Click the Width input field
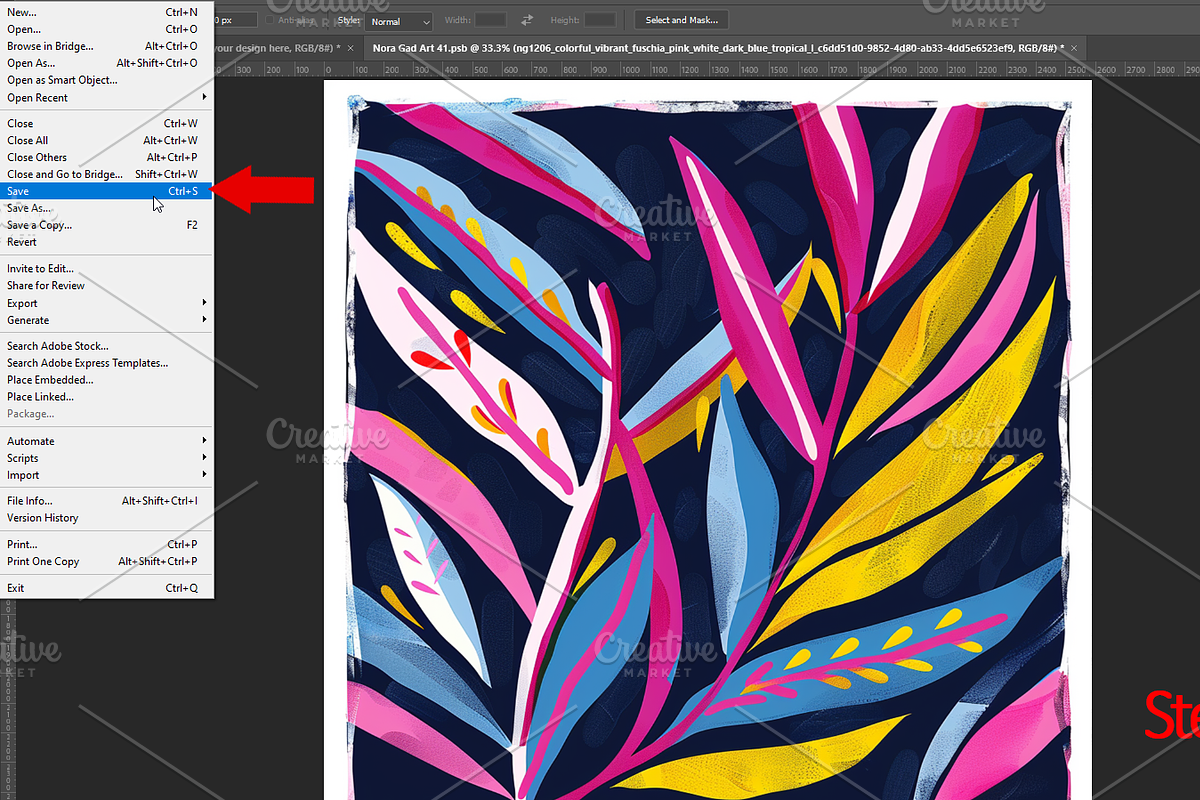Screen dimensions: 1200x800 tap(490, 20)
